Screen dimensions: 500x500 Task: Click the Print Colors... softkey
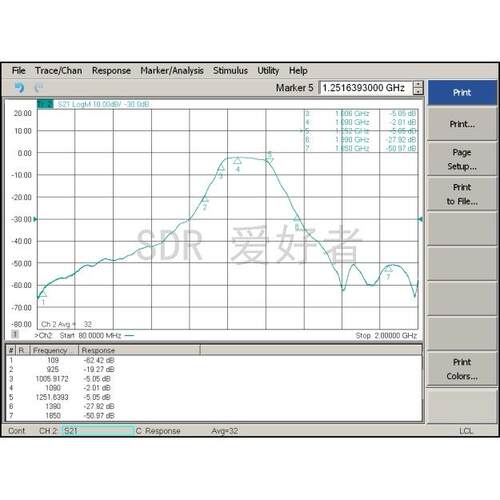tap(462, 369)
